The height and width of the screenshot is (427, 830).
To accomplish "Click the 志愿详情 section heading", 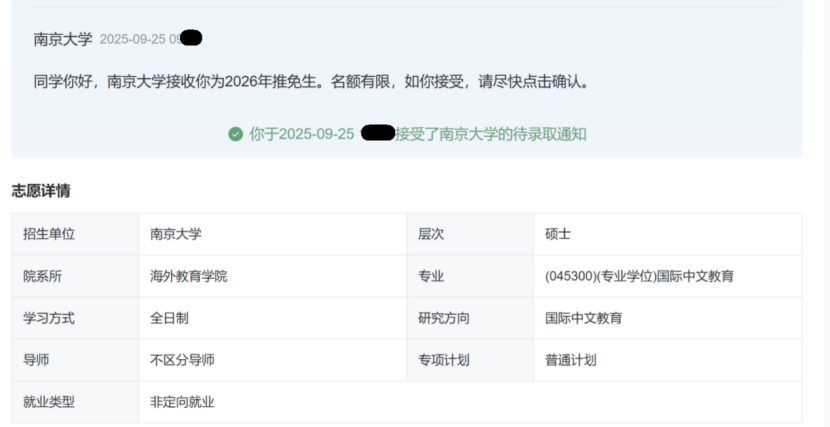I will tap(40, 190).
